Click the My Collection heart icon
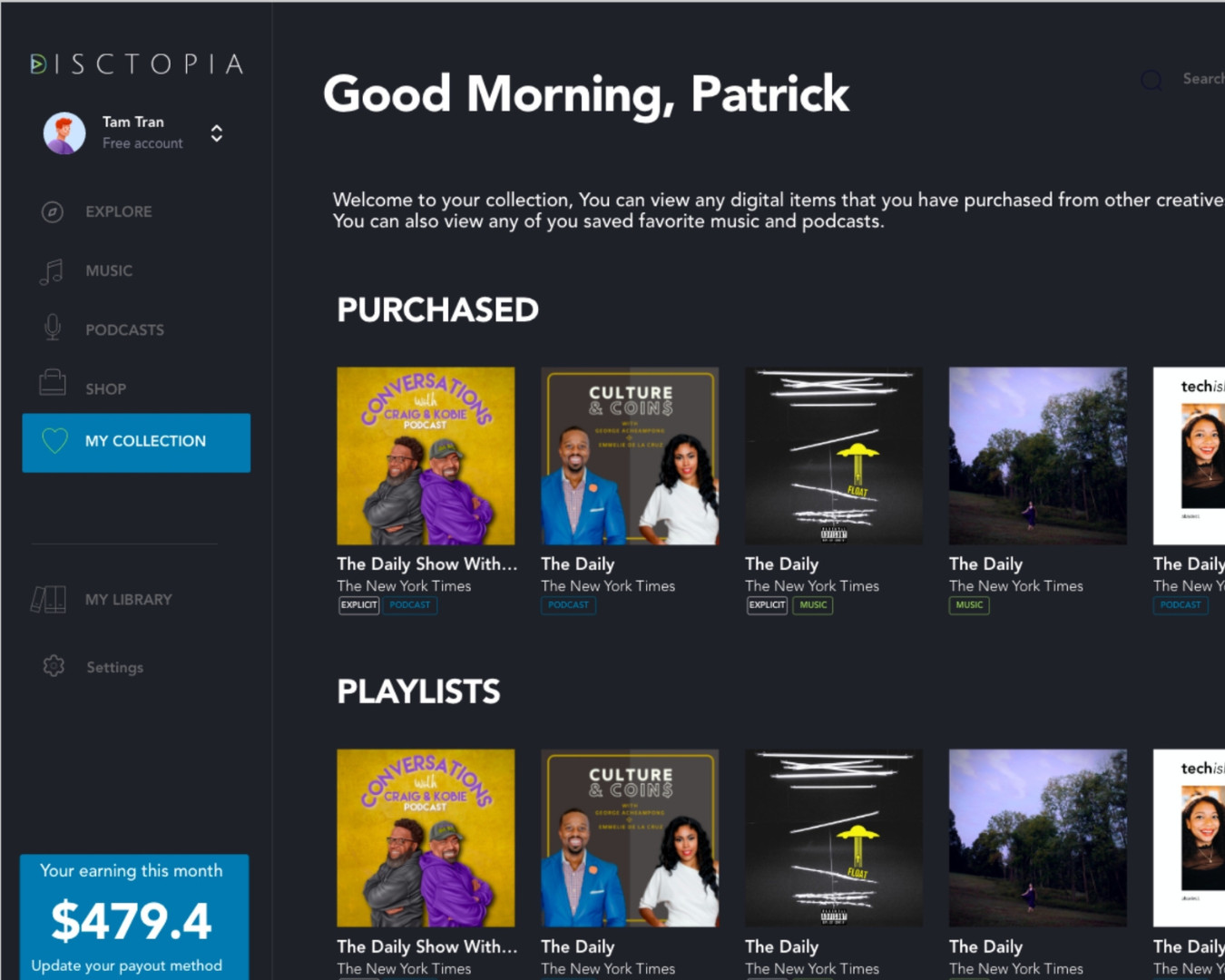The height and width of the screenshot is (980, 1225). (54, 441)
